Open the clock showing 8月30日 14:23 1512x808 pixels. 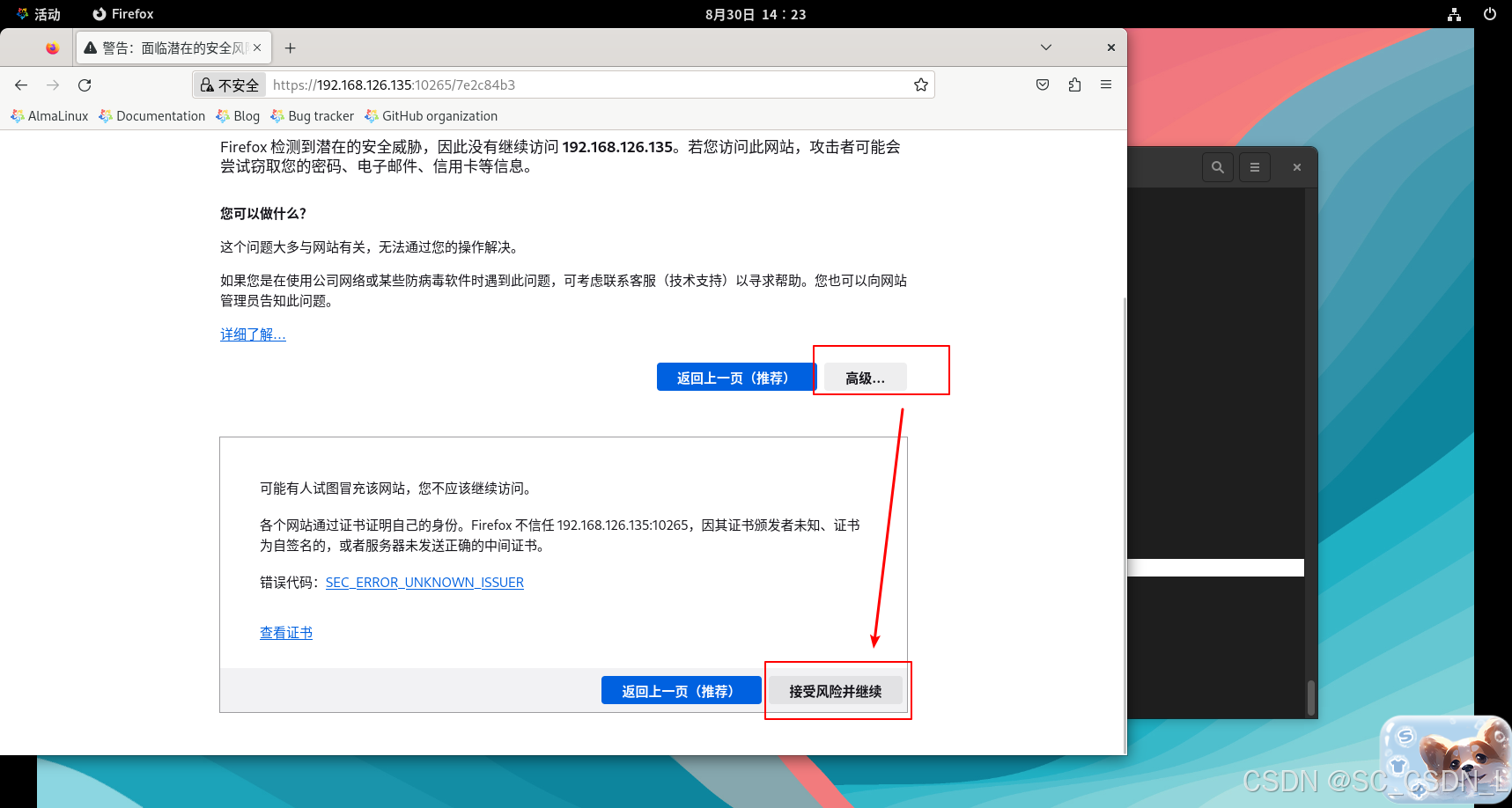click(756, 14)
